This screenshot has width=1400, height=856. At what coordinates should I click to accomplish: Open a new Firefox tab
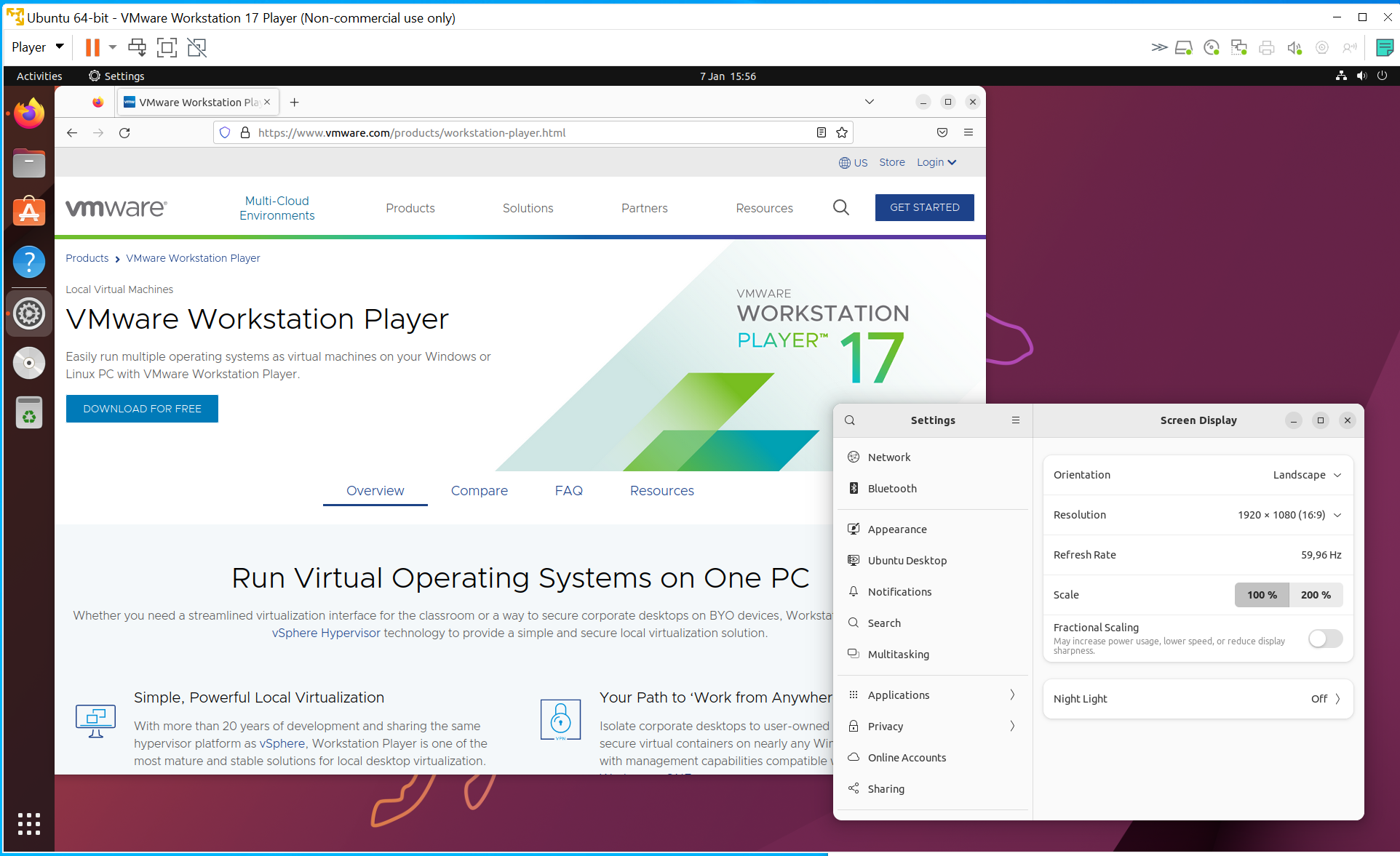click(294, 103)
